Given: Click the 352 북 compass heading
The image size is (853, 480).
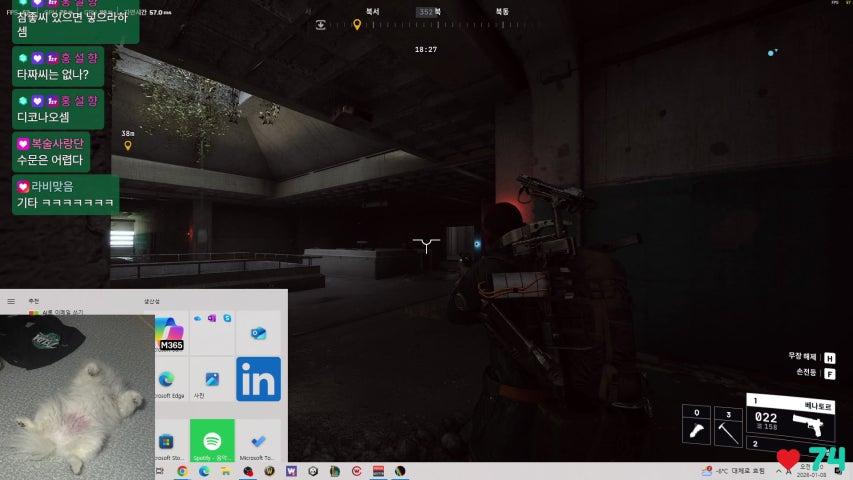Looking at the screenshot, I should (x=429, y=11).
